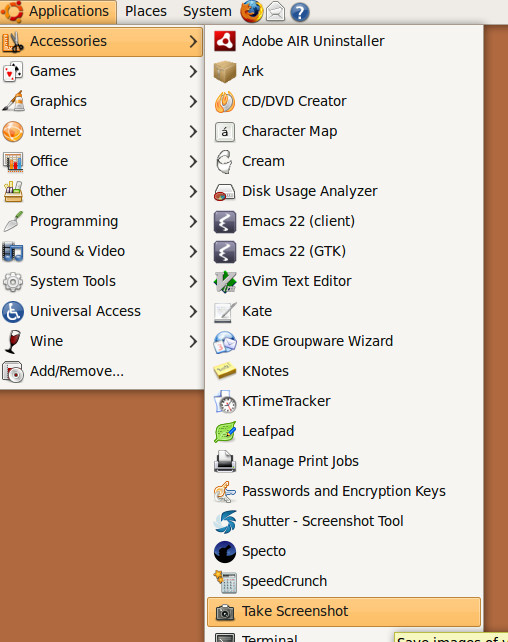Click the Manage Print Jobs printer icon
The image size is (508, 642).
pos(225,461)
